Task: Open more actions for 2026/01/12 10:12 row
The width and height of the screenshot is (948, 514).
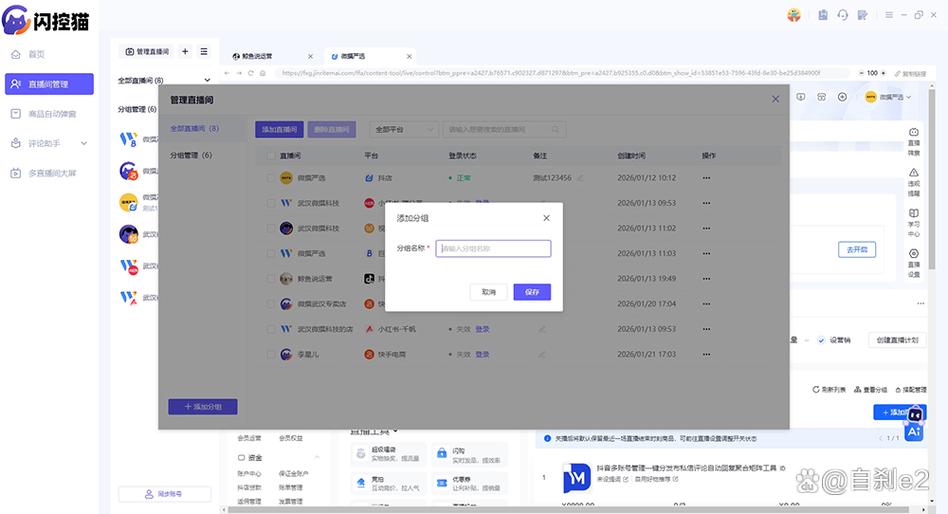Action: [x=706, y=178]
